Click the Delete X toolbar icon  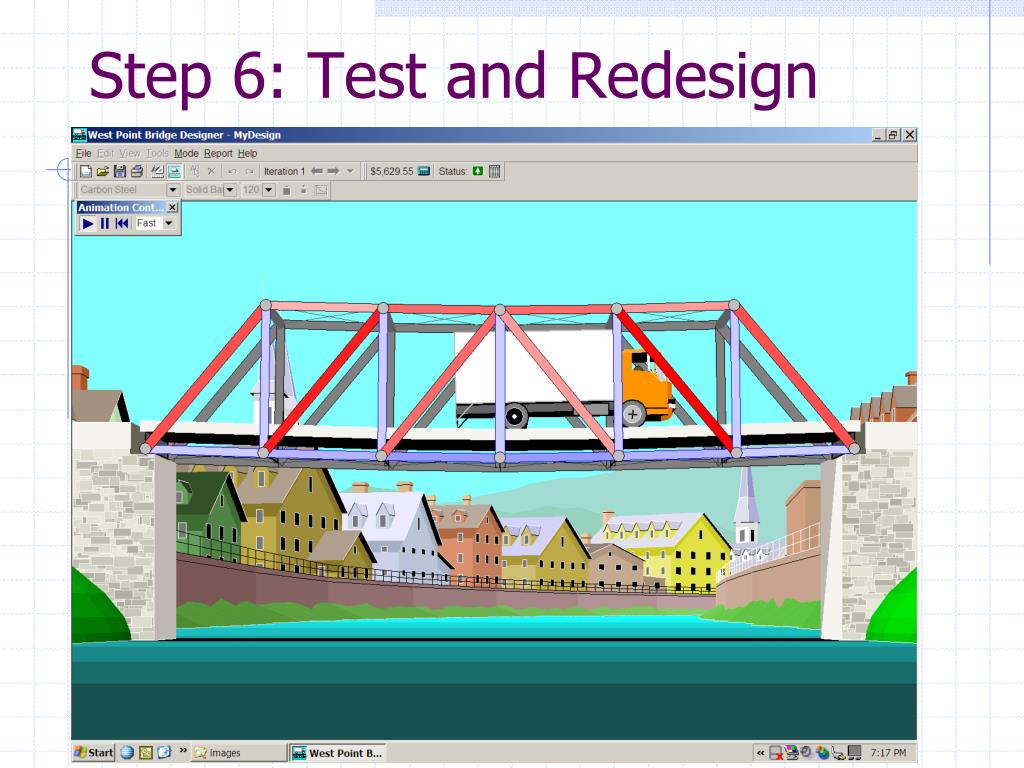coord(212,171)
